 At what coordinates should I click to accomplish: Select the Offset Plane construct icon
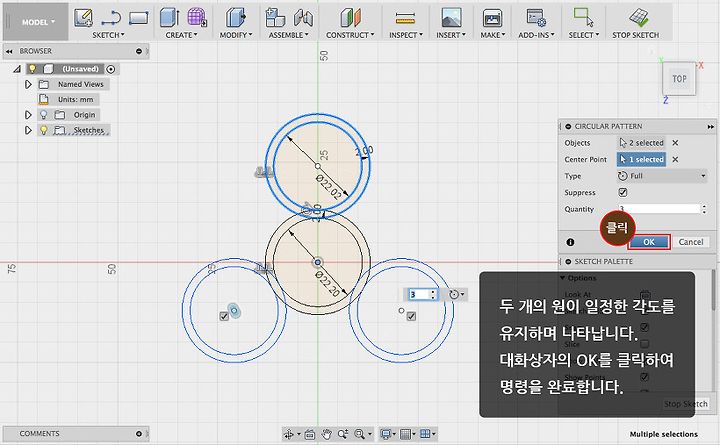pyautogui.click(x=351, y=18)
